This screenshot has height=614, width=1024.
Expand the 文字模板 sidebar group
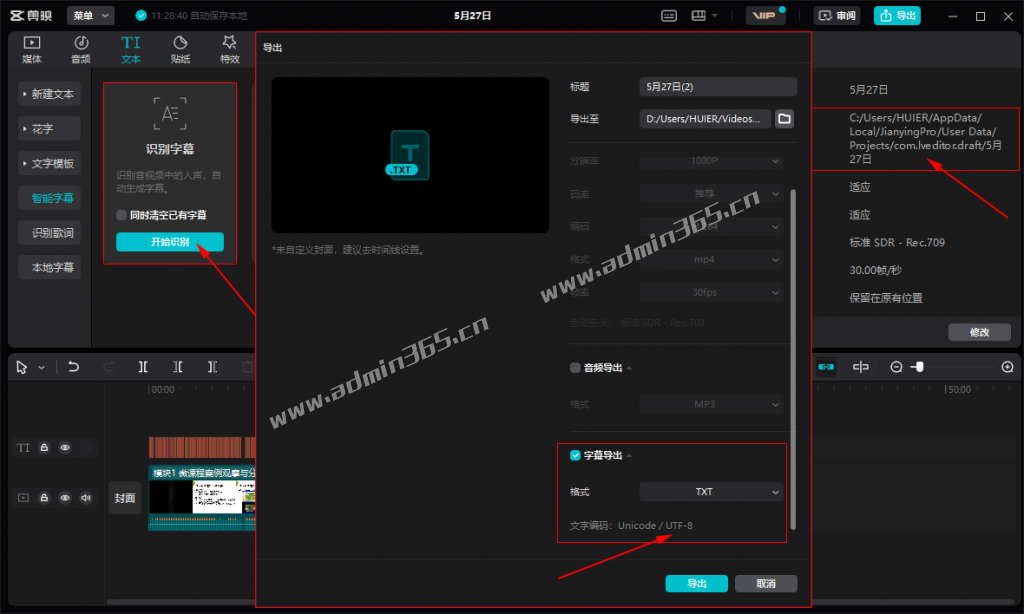(x=50, y=163)
